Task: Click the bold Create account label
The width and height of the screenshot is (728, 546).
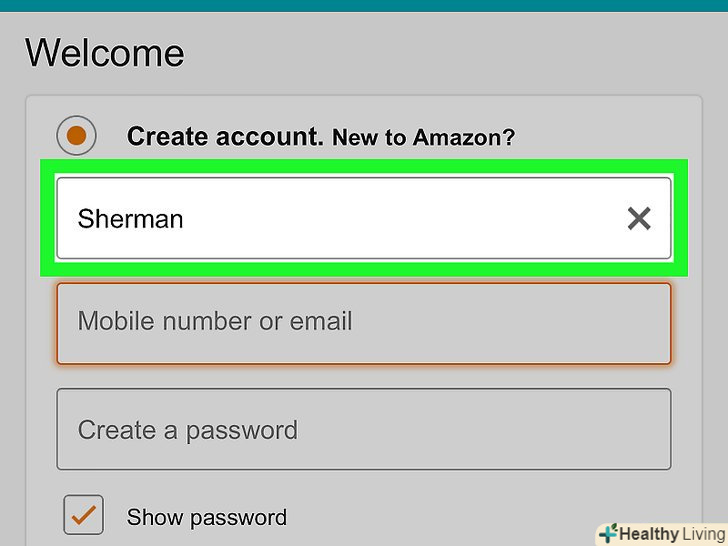Action: 225,136
